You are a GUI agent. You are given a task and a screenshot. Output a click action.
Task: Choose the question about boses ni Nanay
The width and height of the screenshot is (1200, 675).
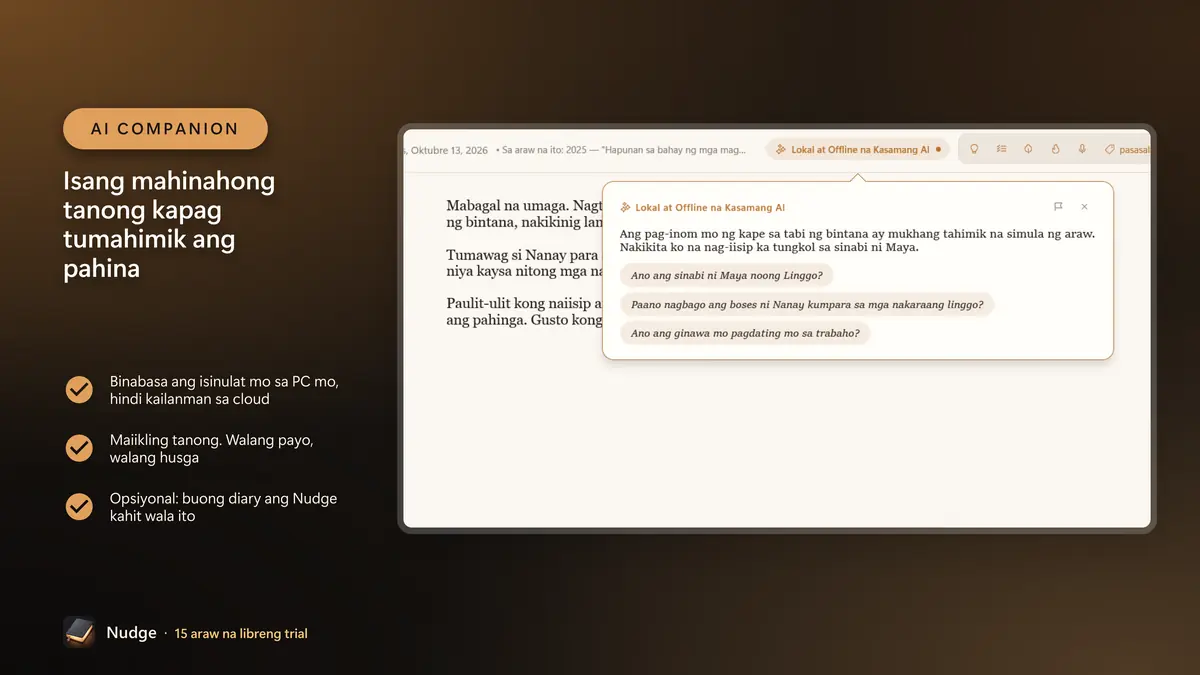(807, 304)
